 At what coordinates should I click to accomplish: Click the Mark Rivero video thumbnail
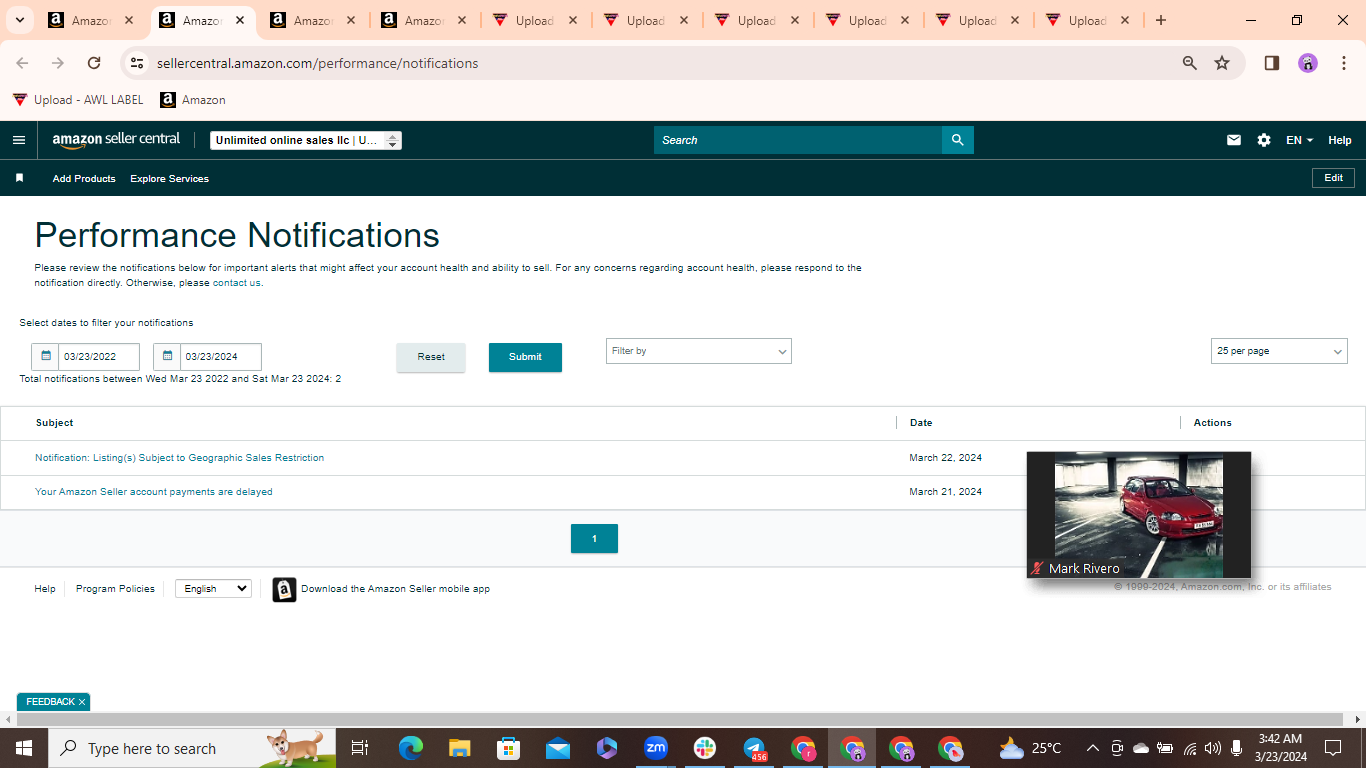1139,515
